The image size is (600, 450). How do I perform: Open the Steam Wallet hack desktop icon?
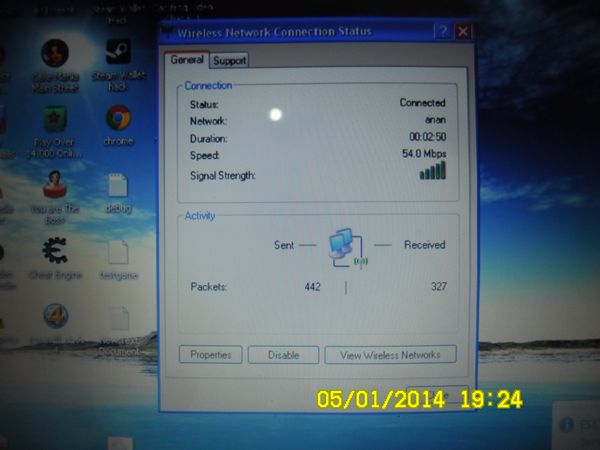coord(118,53)
